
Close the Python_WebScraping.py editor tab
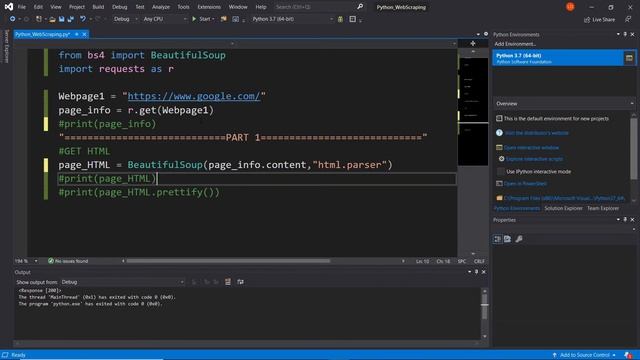click(x=84, y=34)
